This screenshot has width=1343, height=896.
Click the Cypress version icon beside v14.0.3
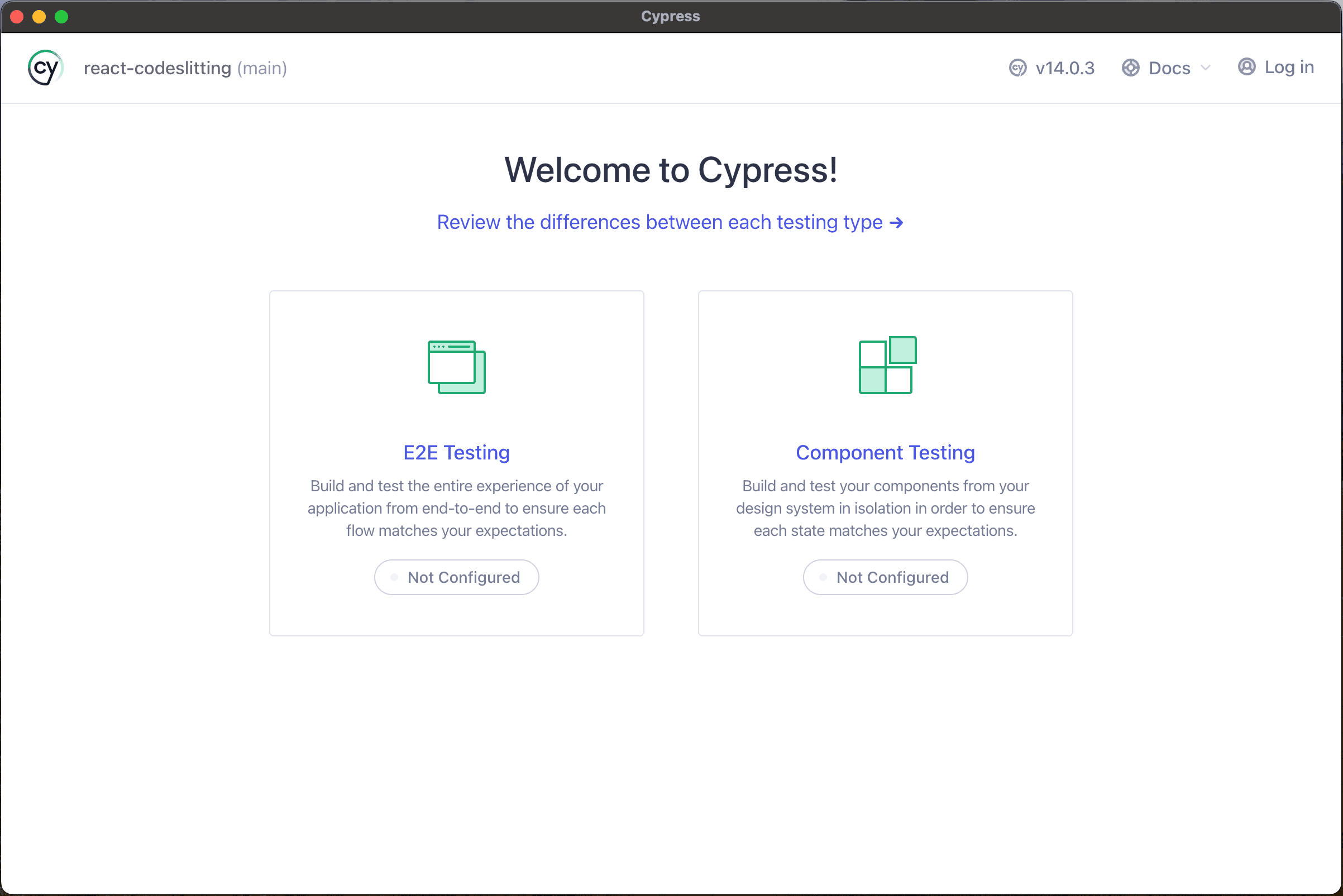click(1017, 68)
